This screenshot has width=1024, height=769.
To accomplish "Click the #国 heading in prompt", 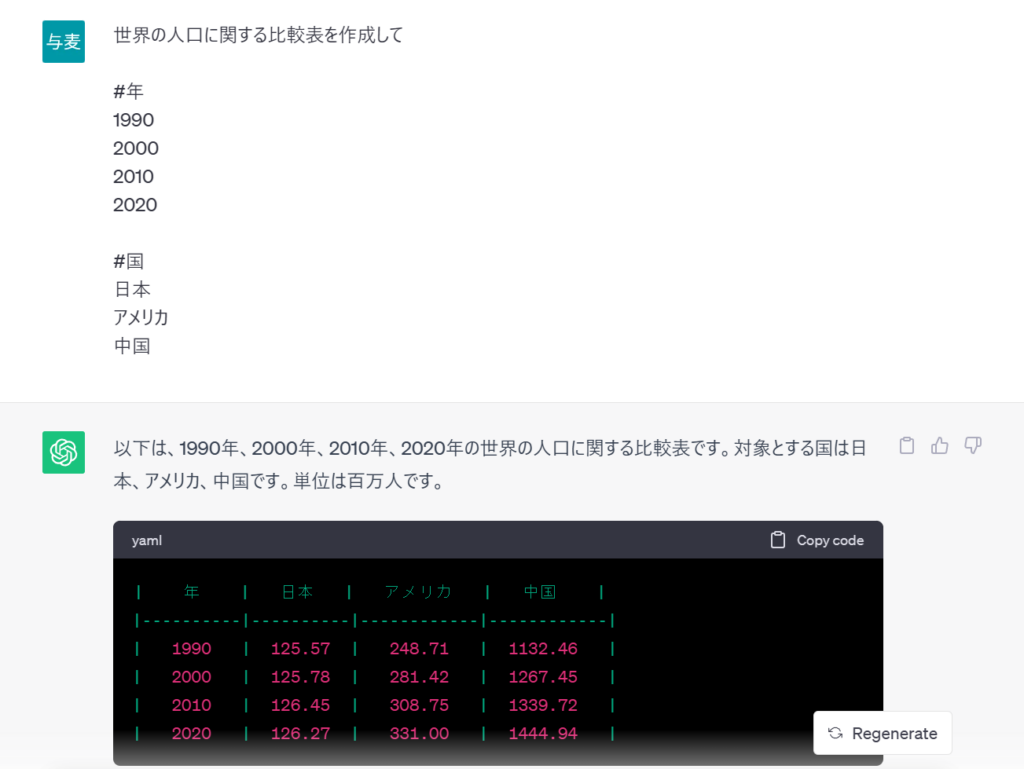I will pyautogui.click(x=128, y=261).
